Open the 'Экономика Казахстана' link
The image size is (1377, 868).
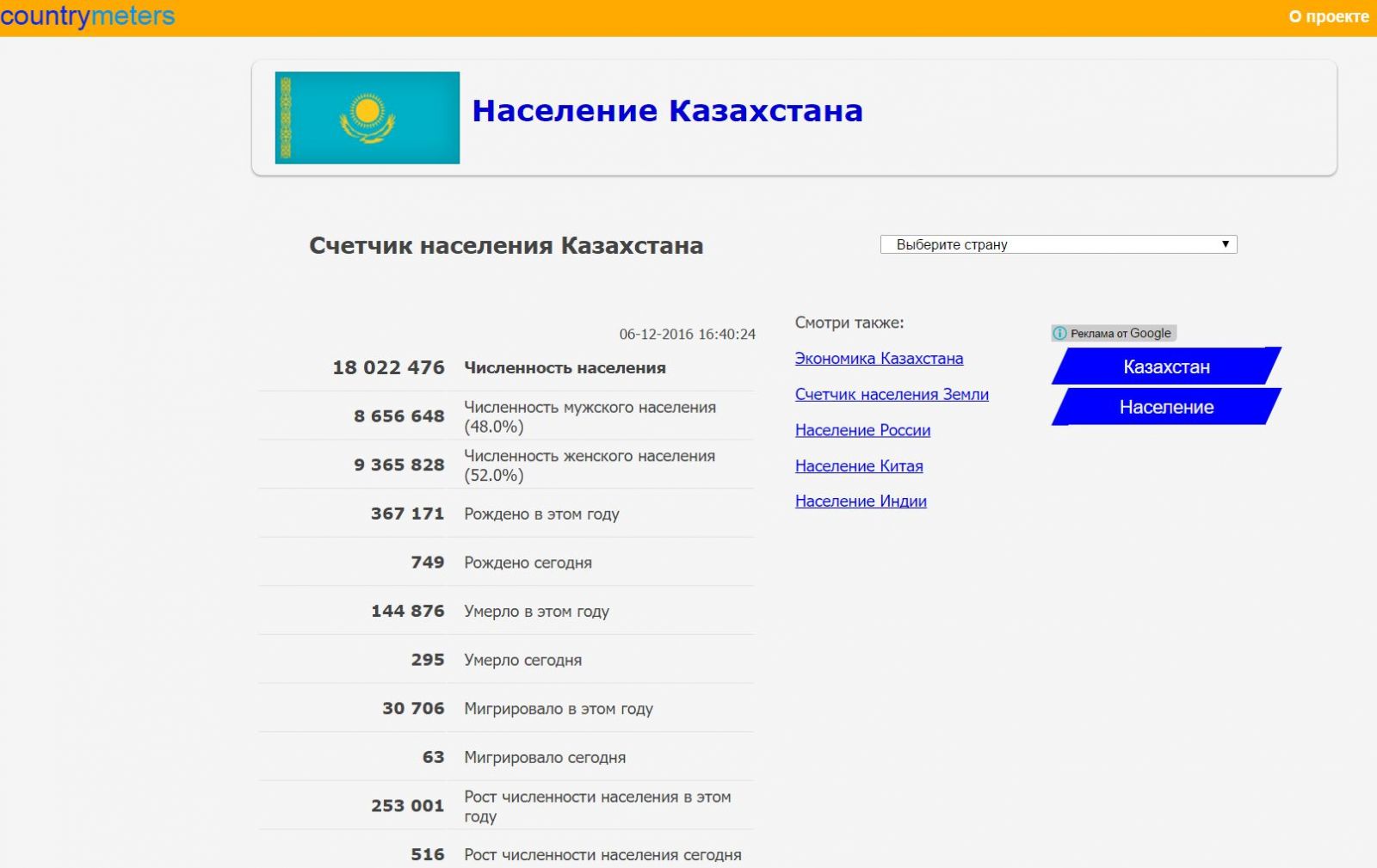pos(879,359)
